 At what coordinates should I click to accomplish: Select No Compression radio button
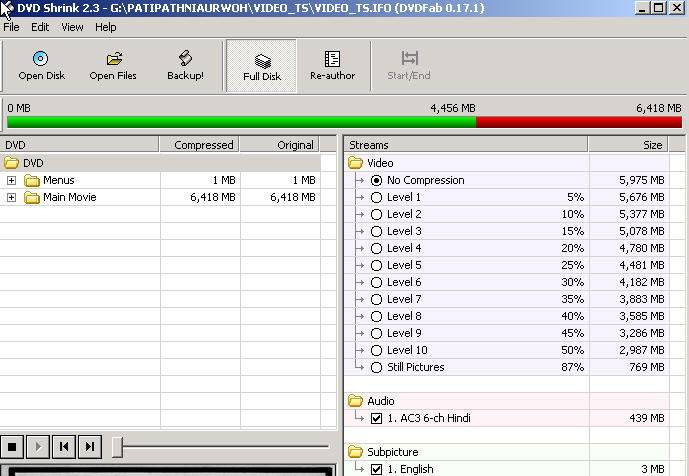[x=376, y=181]
